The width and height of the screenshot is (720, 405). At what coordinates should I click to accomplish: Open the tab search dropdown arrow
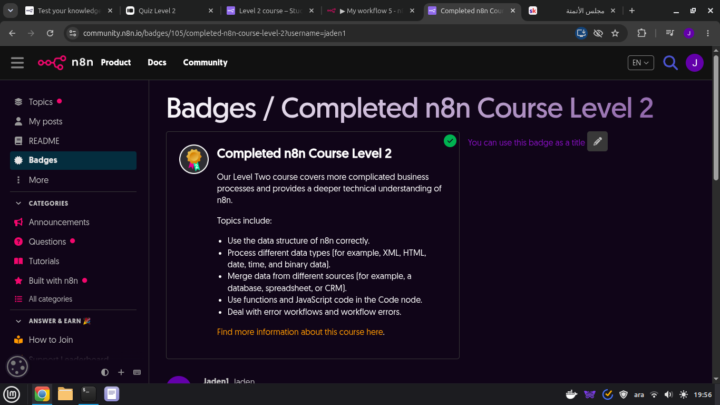10,11
